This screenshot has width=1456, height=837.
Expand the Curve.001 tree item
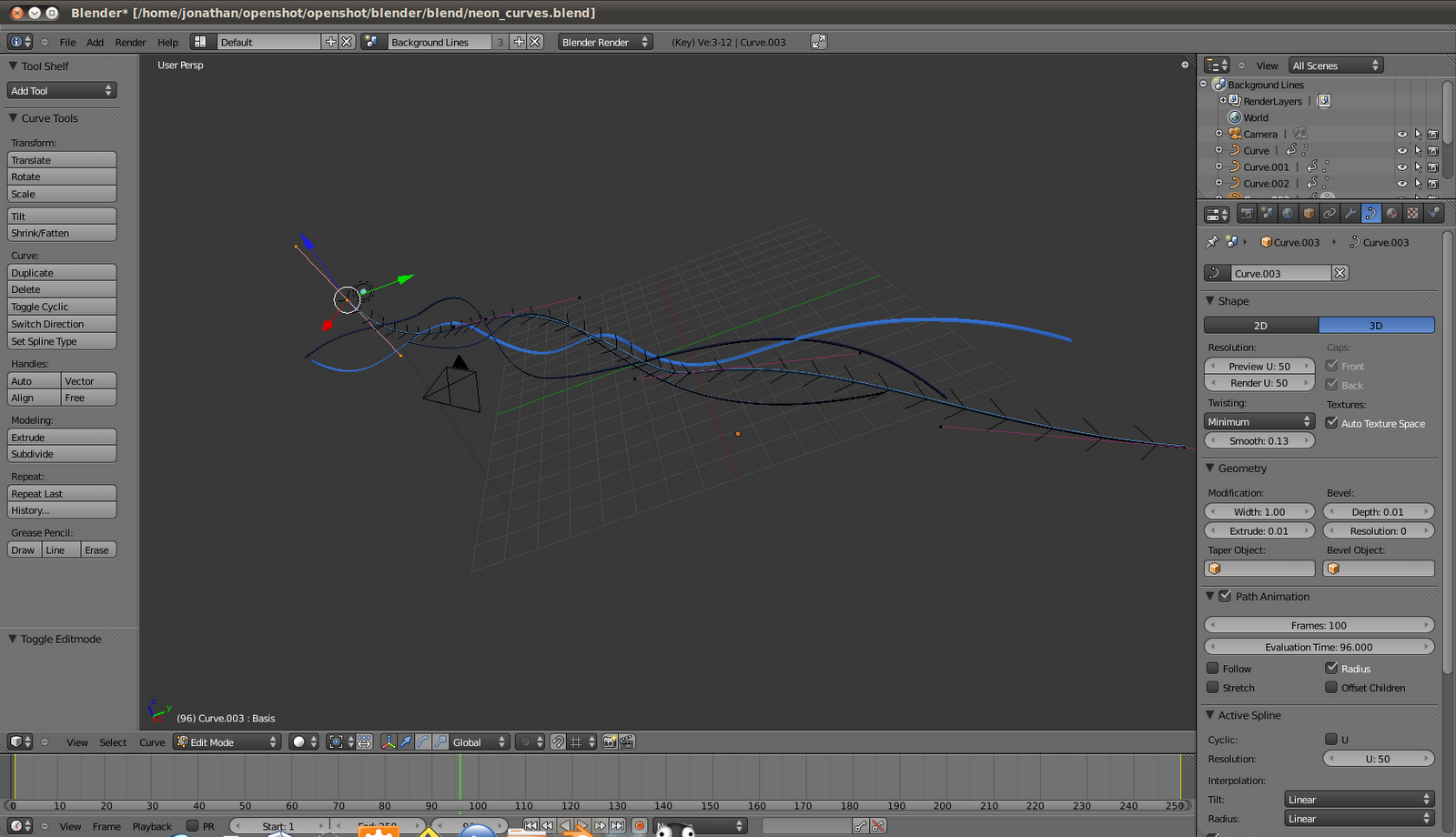pos(1218,167)
